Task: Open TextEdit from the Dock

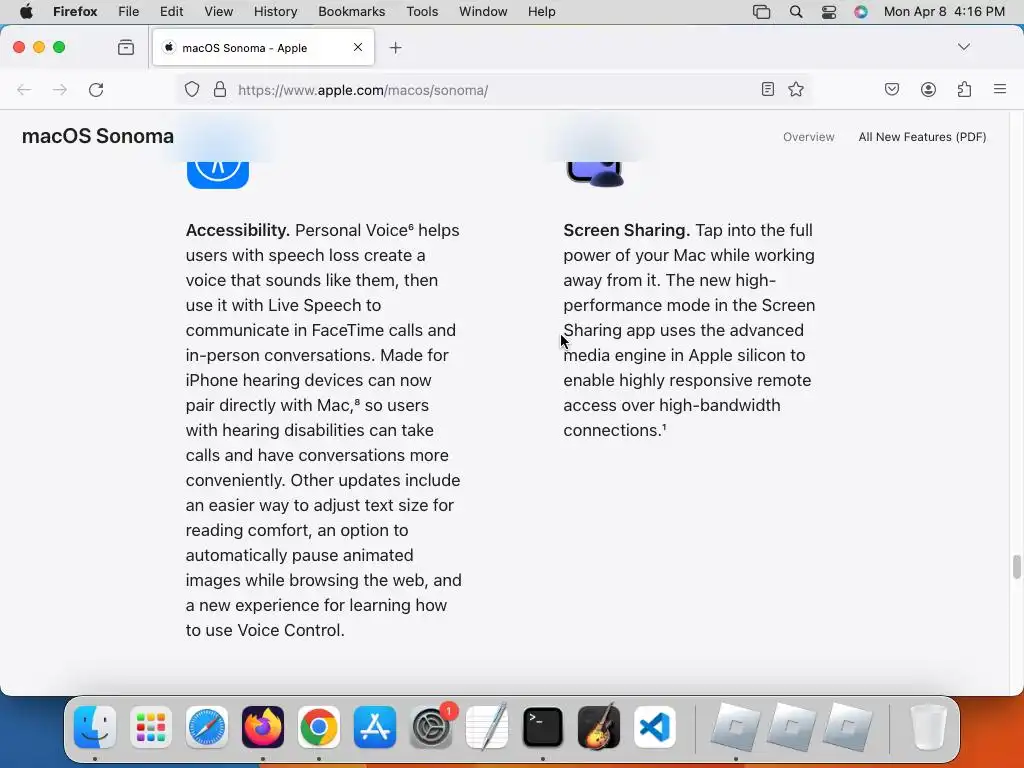Action: 487,727
